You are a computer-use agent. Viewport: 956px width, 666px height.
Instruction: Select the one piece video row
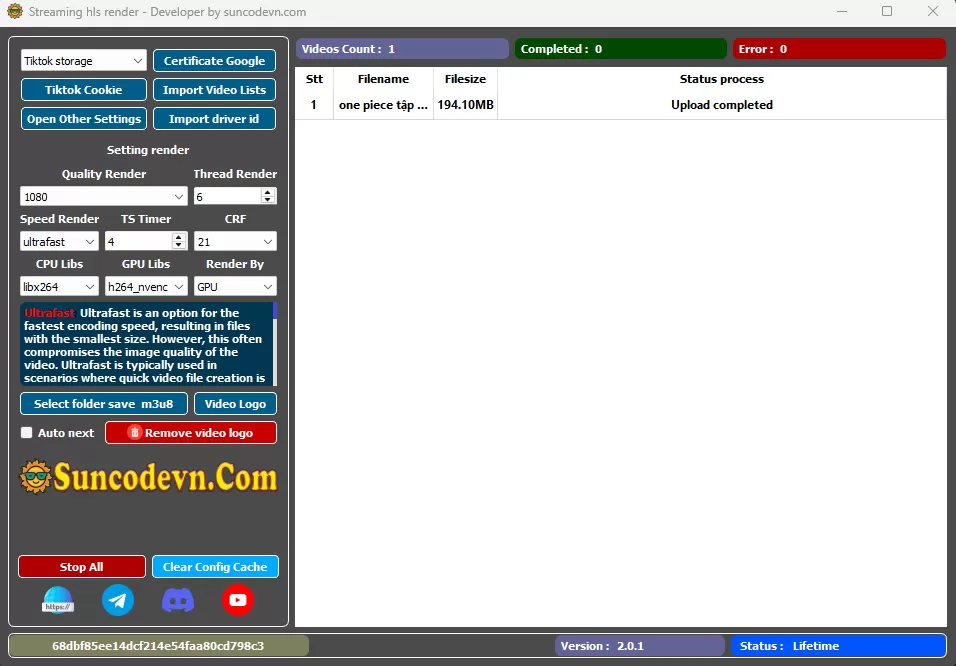point(383,105)
